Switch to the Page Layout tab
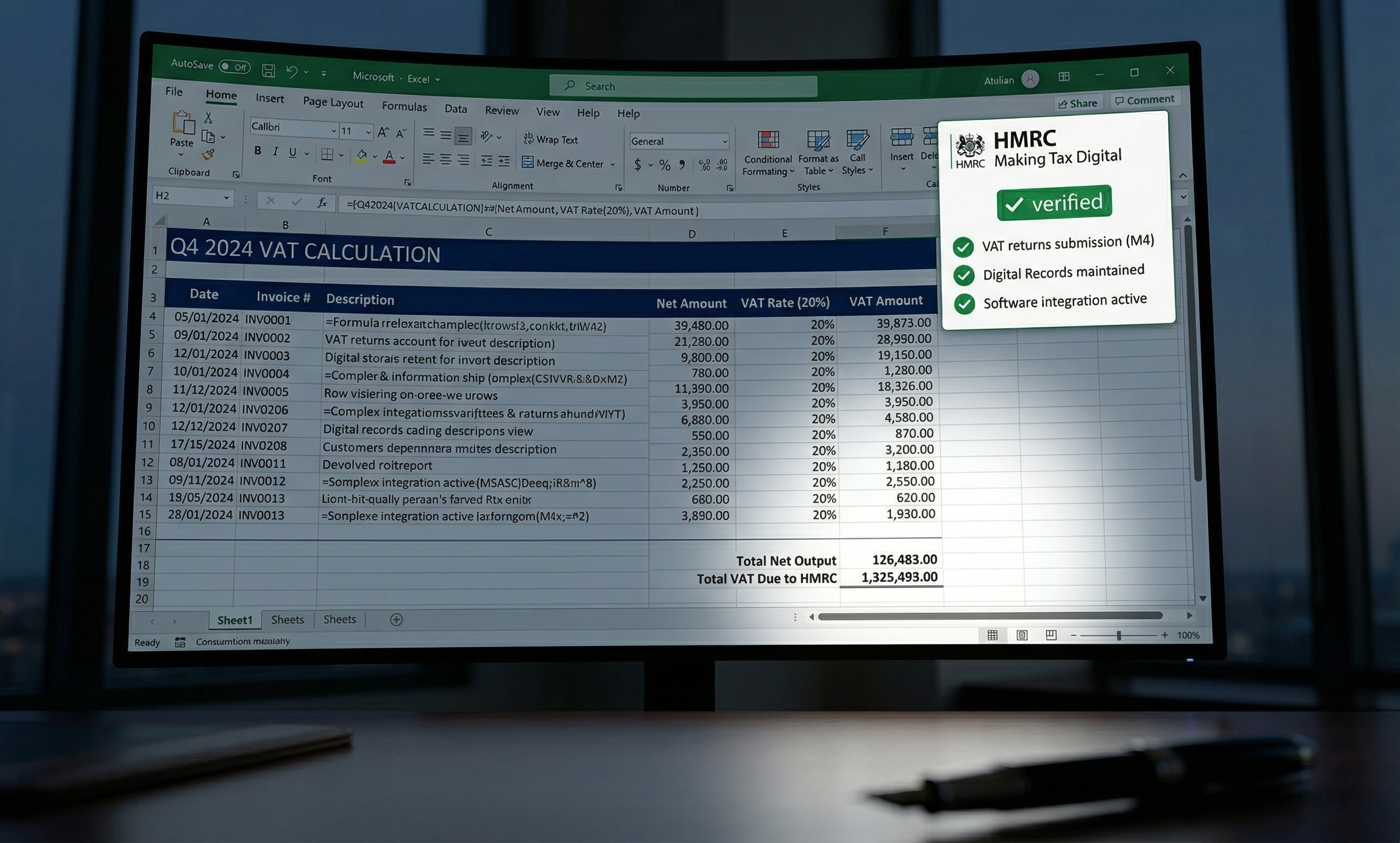The height and width of the screenshot is (843, 1400). [x=333, y=103]
